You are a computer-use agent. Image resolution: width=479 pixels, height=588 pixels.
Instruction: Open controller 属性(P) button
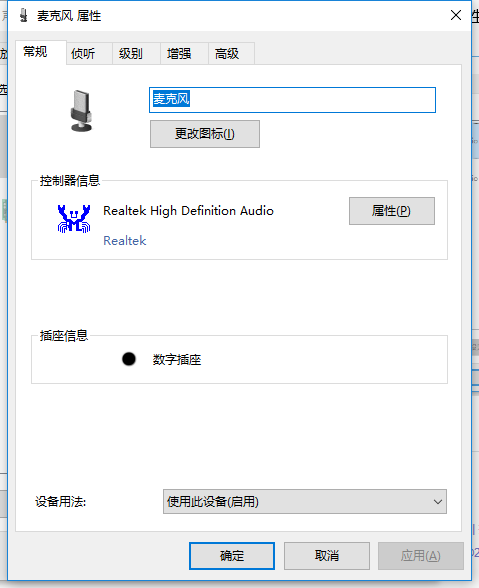[392, 211]
